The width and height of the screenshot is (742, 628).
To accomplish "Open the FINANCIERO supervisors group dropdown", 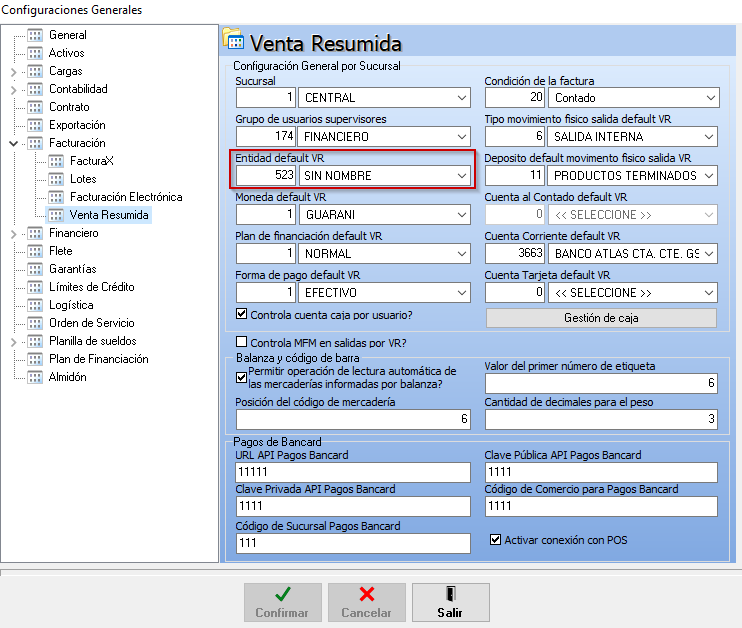I will [x=462, y=137].
